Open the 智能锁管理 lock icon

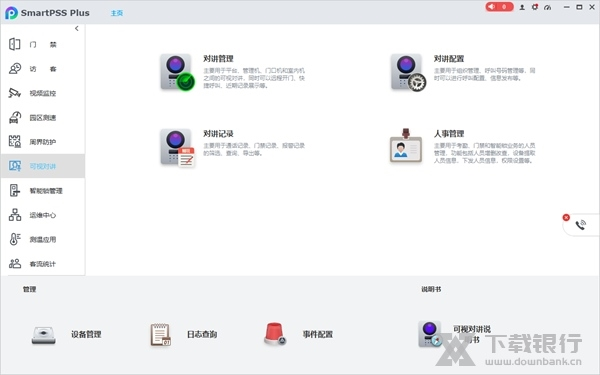pos(15,191)
